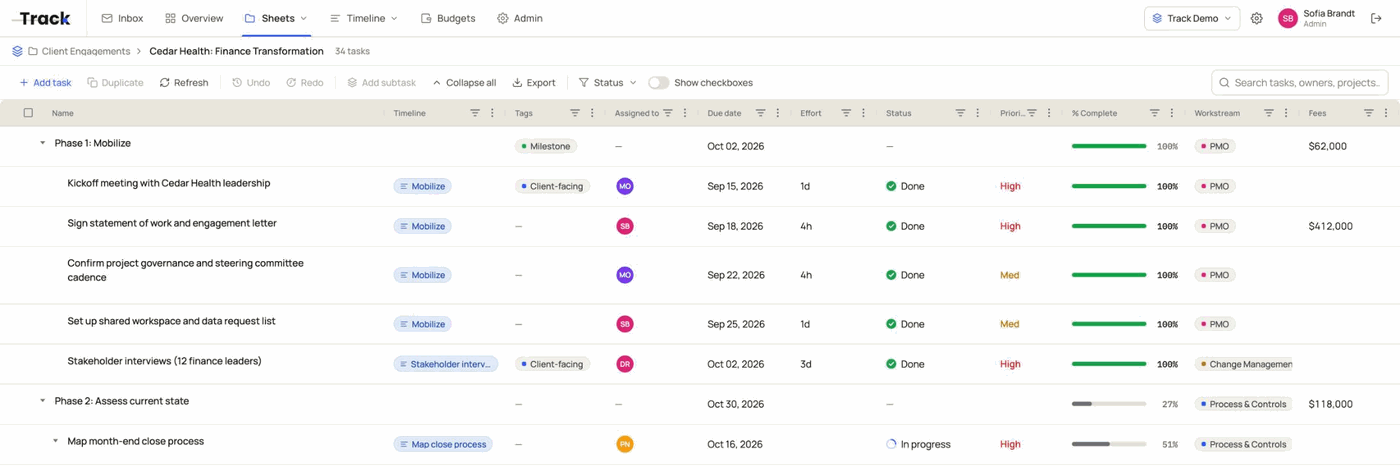Image resolution: width=1400 pixels, height=466 pixels.
Task: Click the Add subtask button
Action: [381, 83]
